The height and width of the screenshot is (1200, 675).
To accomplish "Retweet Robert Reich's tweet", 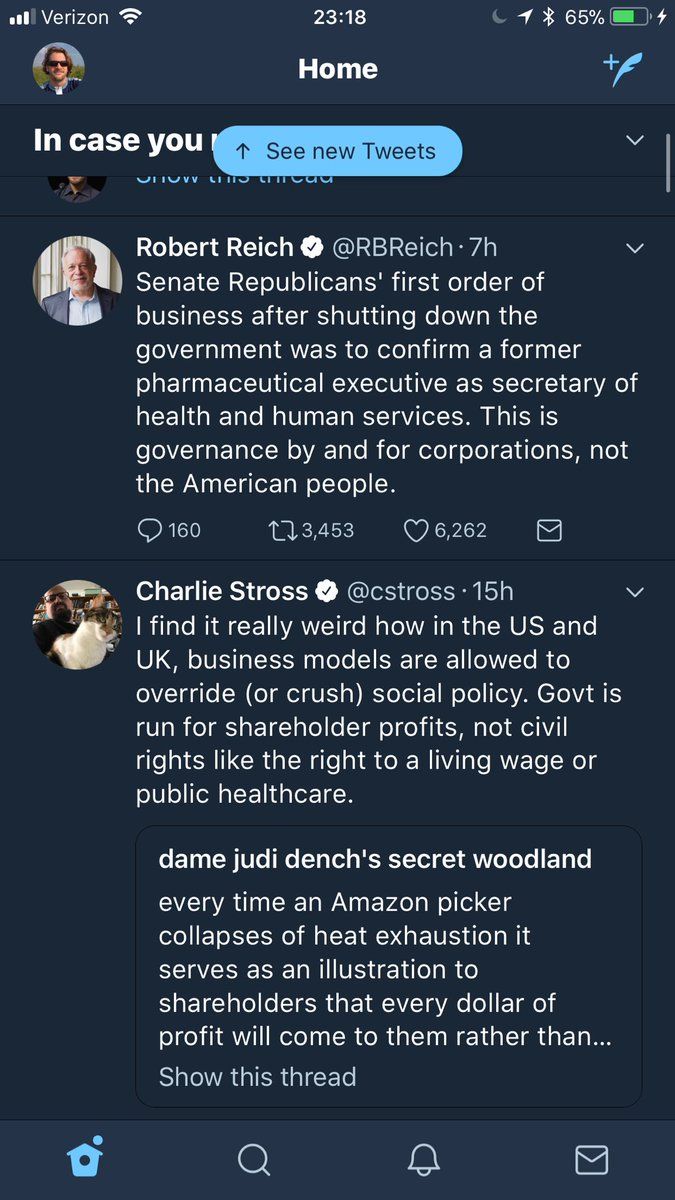I will click(283, 530).
